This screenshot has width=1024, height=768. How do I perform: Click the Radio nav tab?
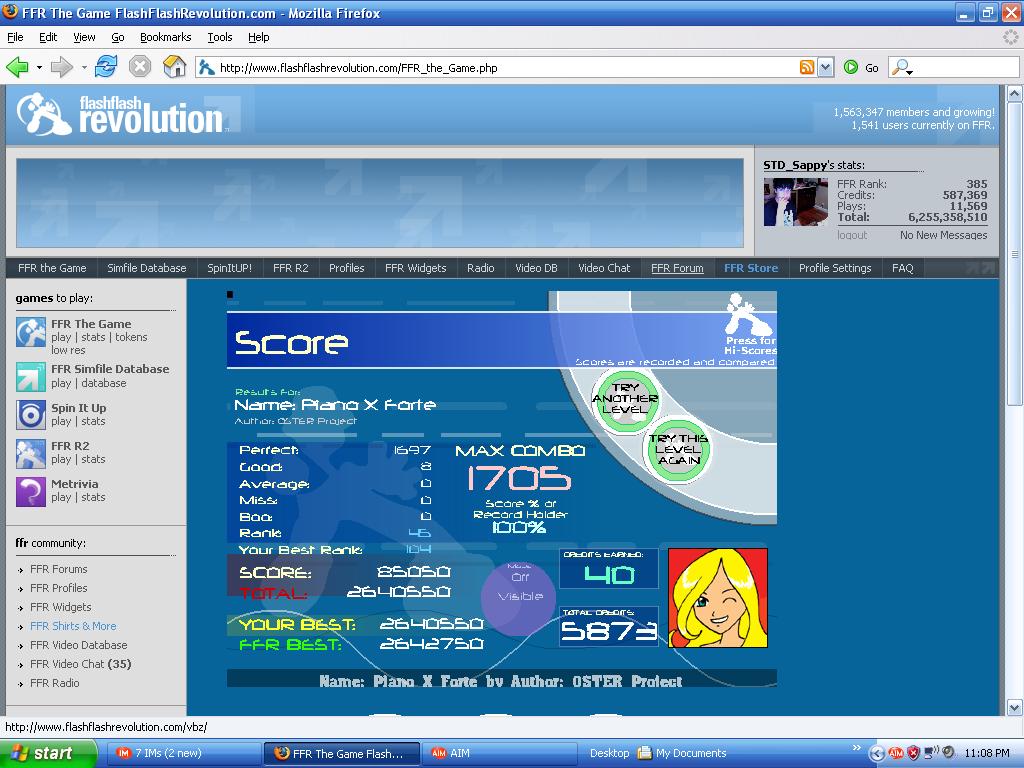point(481,268)
